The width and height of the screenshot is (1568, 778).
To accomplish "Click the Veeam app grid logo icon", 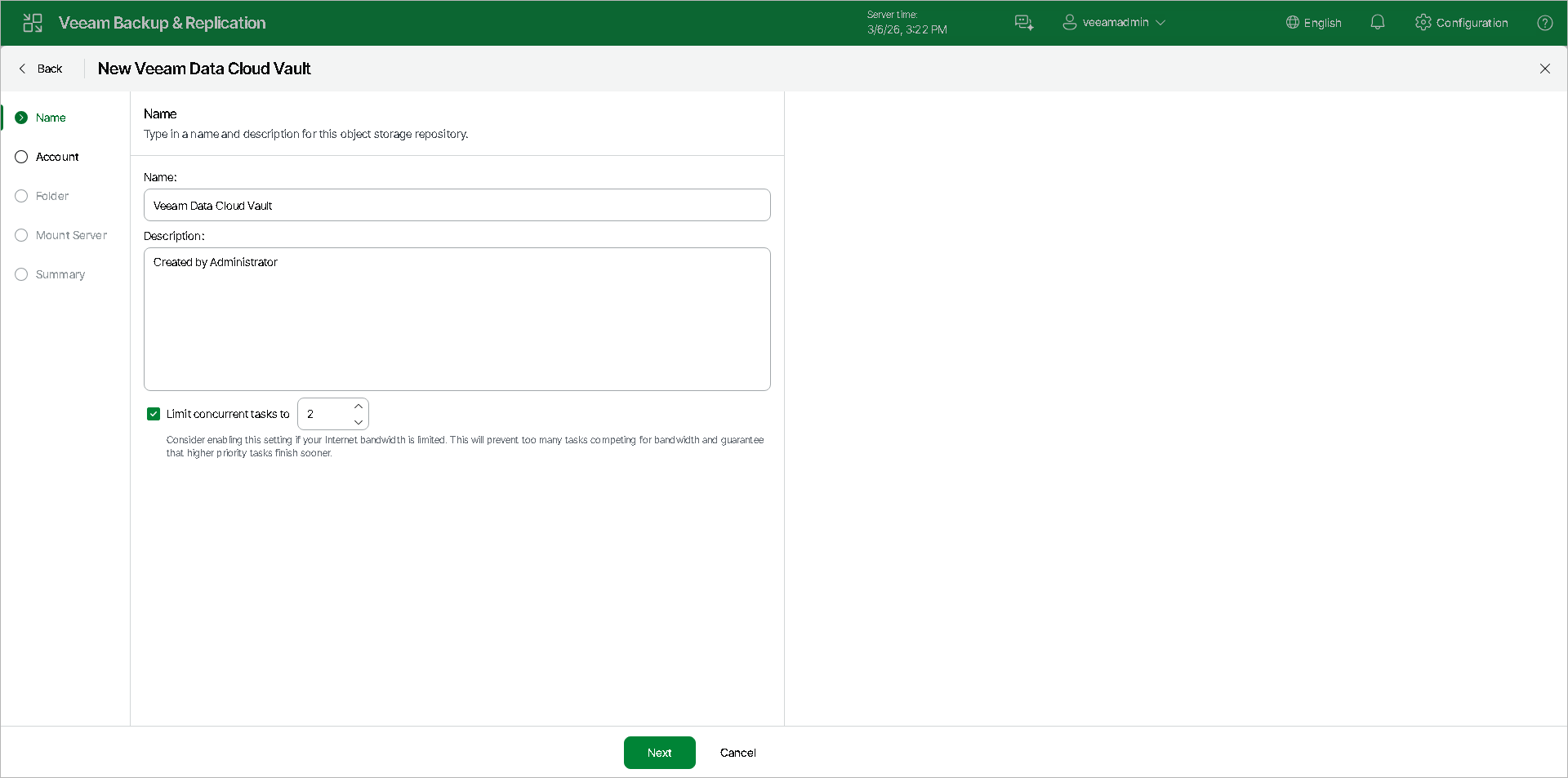I will (x=33, y=23).
